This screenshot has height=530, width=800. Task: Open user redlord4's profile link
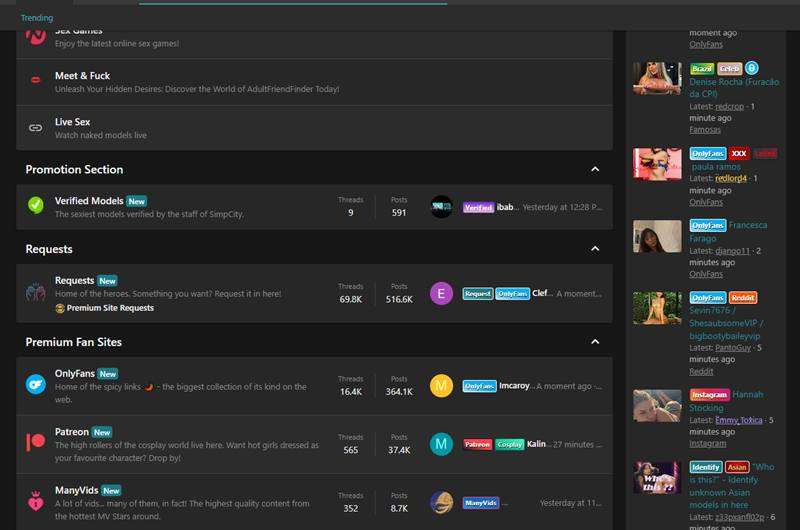tap(731, 178)
